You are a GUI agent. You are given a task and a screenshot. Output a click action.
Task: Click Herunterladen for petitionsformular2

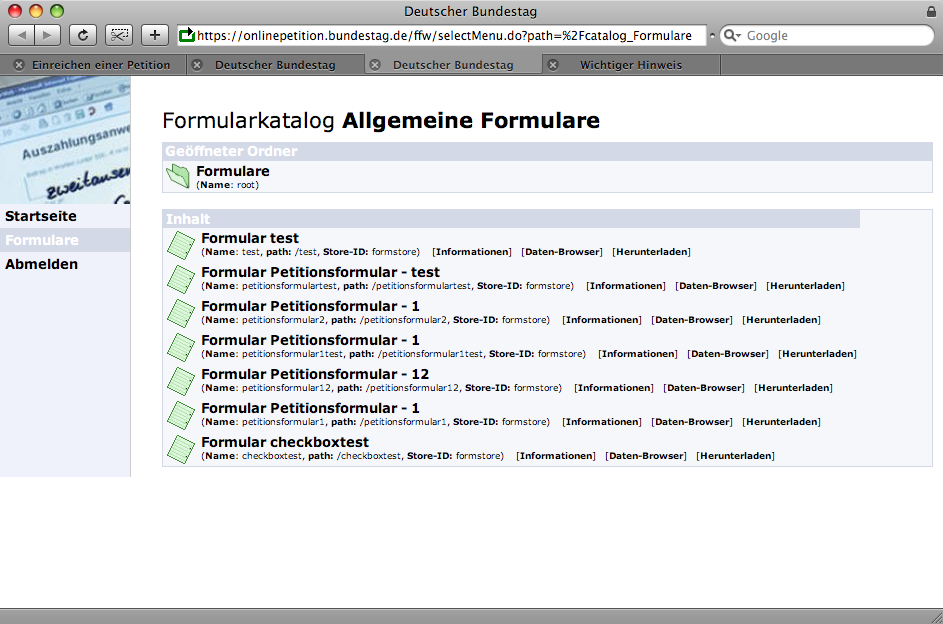tap(781, 320)
